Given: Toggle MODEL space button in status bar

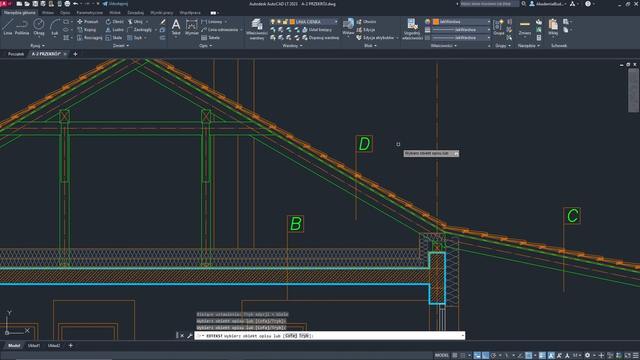Looking at the screenshot, I should 442,356.
